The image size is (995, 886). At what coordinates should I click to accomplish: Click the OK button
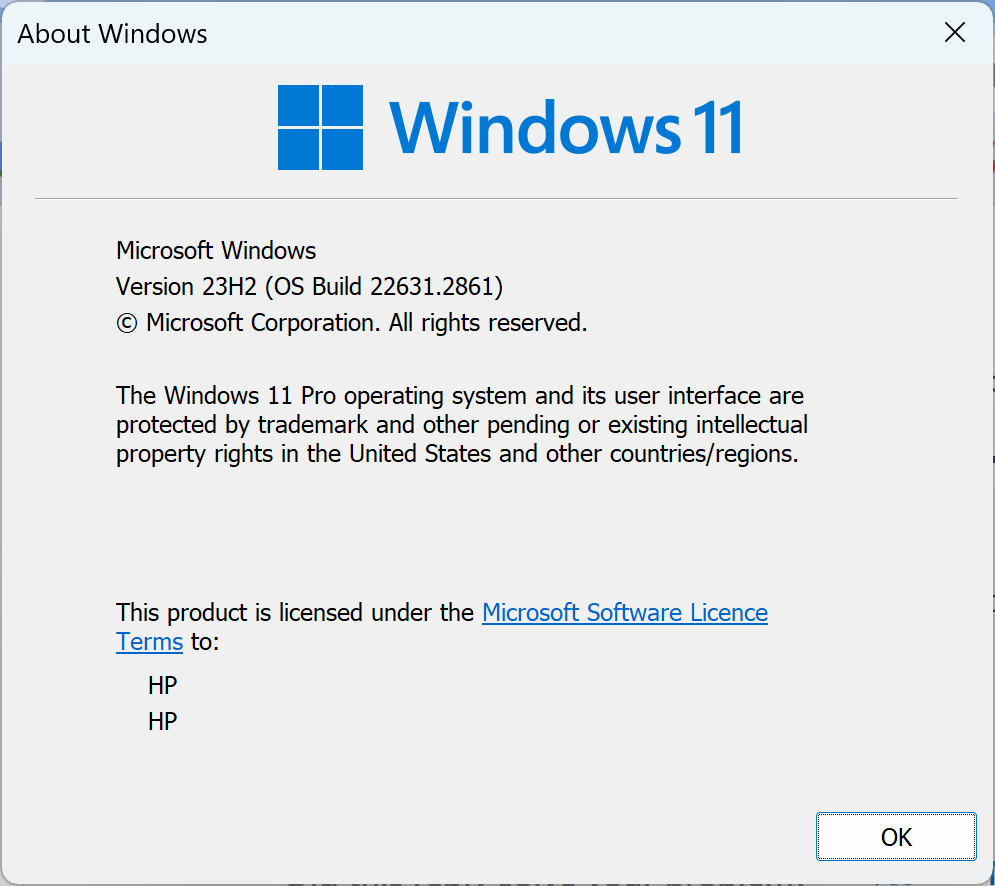(895, 836)
